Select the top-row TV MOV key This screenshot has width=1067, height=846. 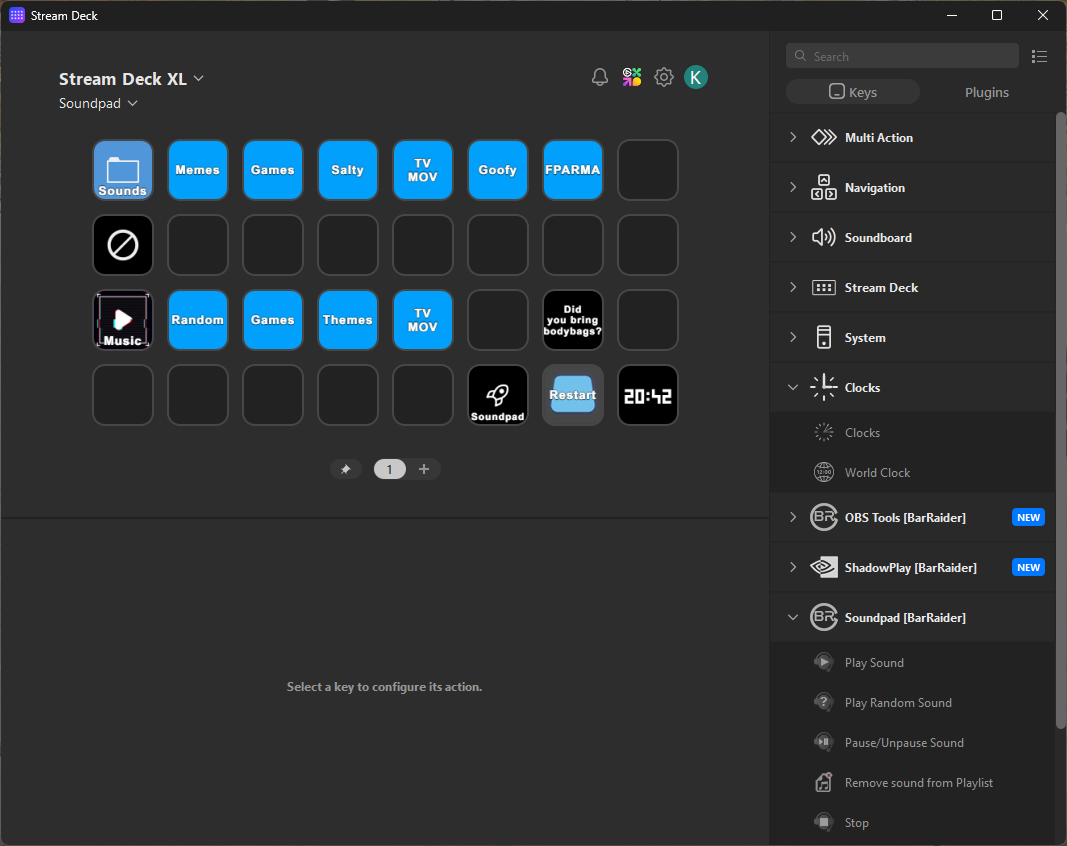(x=423, y=170)
